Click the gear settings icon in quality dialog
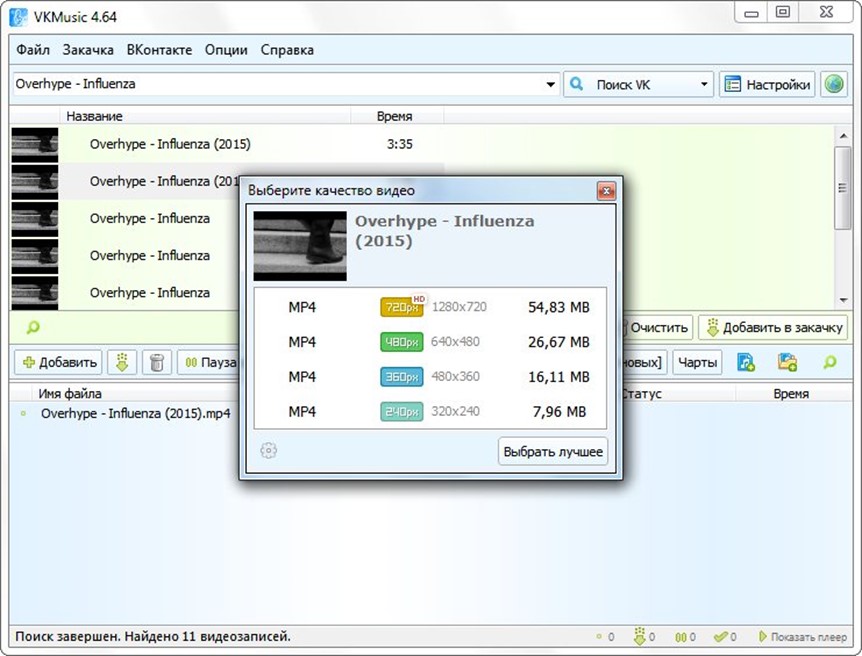The height and width of the screenshot is (656, 862). (x=268, y=451)
